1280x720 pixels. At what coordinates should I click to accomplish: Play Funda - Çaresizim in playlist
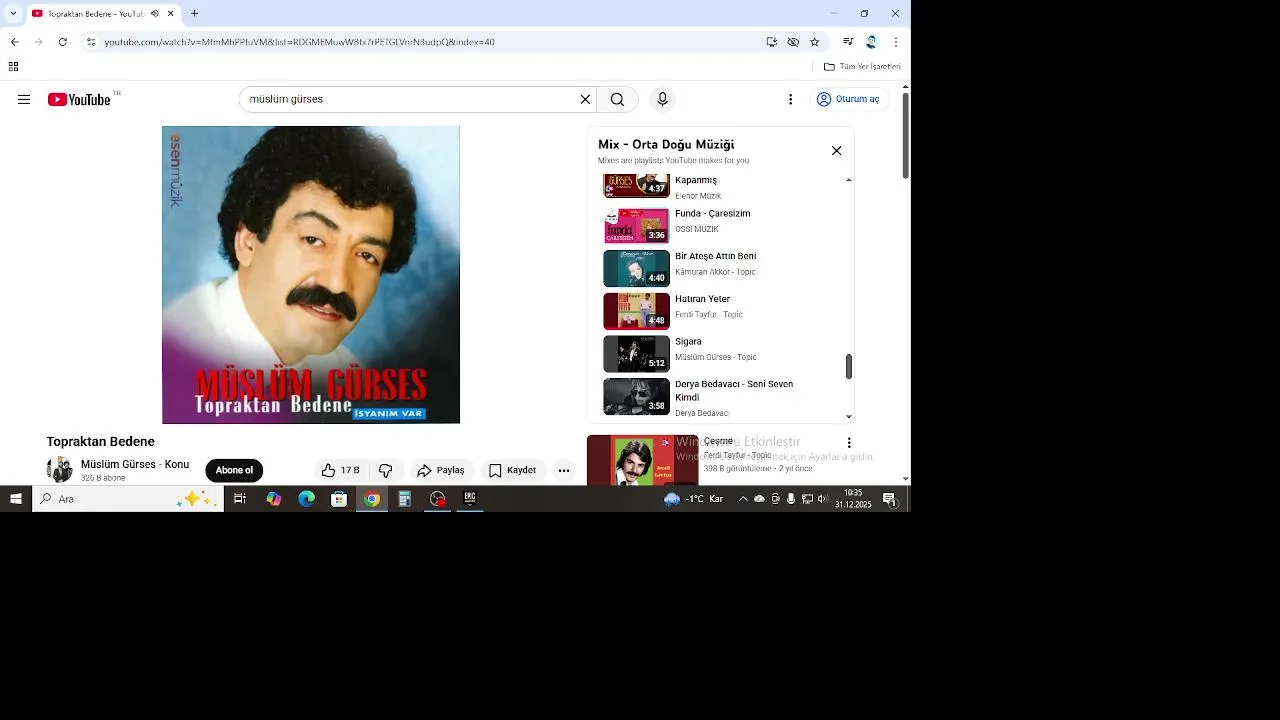tap(712, 213)
